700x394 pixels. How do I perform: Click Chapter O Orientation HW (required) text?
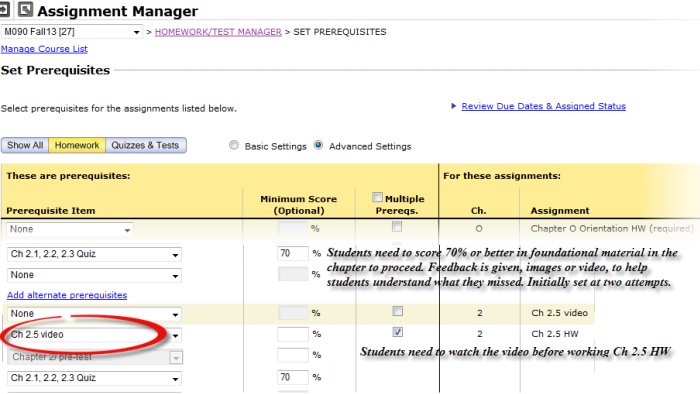pos(612,228)
